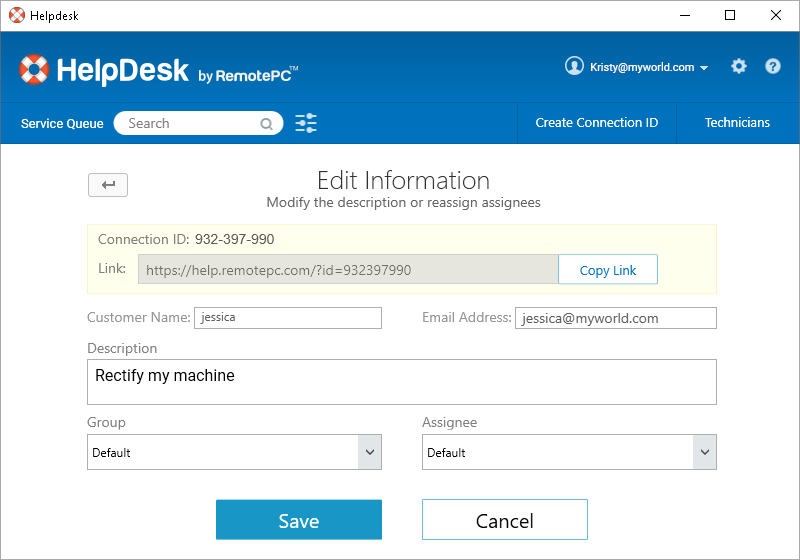Screen dimensions: 800x560
Task: Open the Group dropdown
Action: point(234,452)
